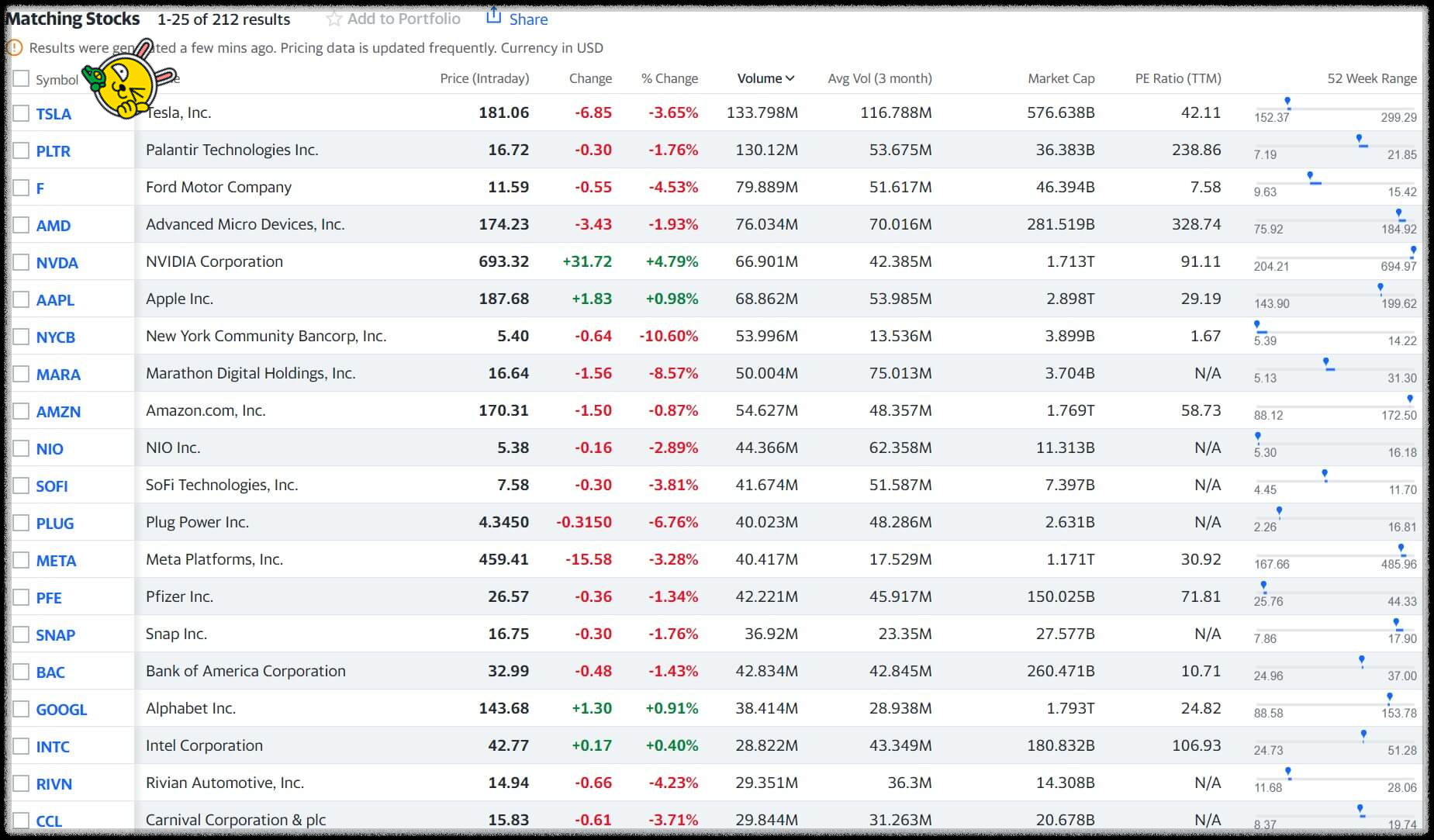Open the NIO ticker link
1434x840 pixels.
(50, 449)
